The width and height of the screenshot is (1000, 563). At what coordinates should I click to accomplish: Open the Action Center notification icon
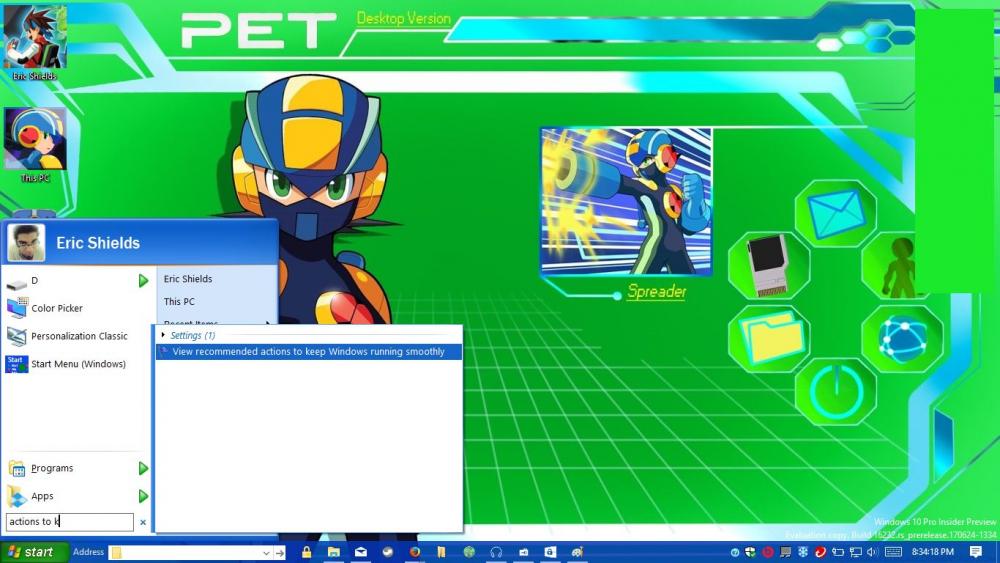coord(976,552)
